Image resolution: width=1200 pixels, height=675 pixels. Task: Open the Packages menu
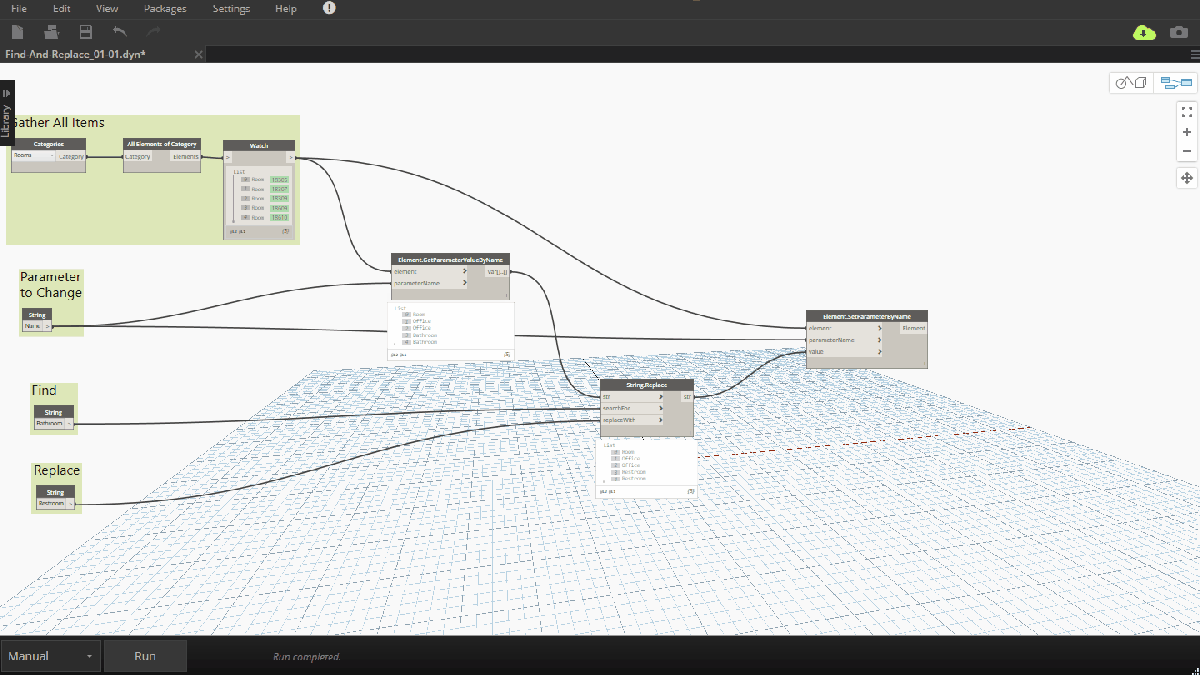click(164, 8)
